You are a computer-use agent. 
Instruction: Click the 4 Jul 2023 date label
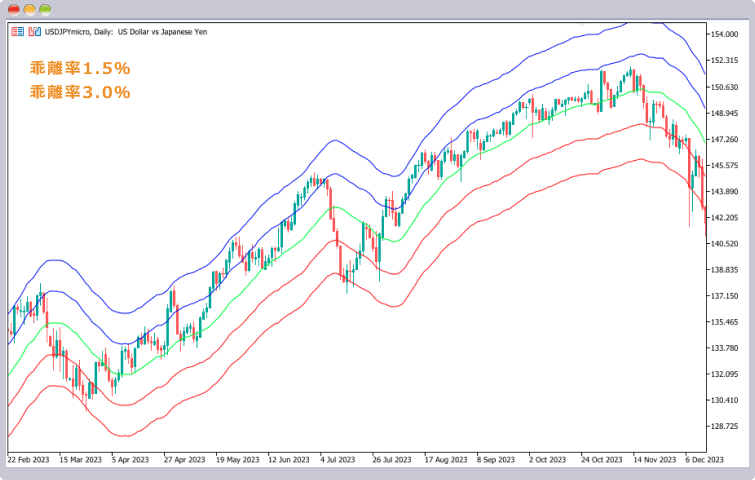[338, 460]
